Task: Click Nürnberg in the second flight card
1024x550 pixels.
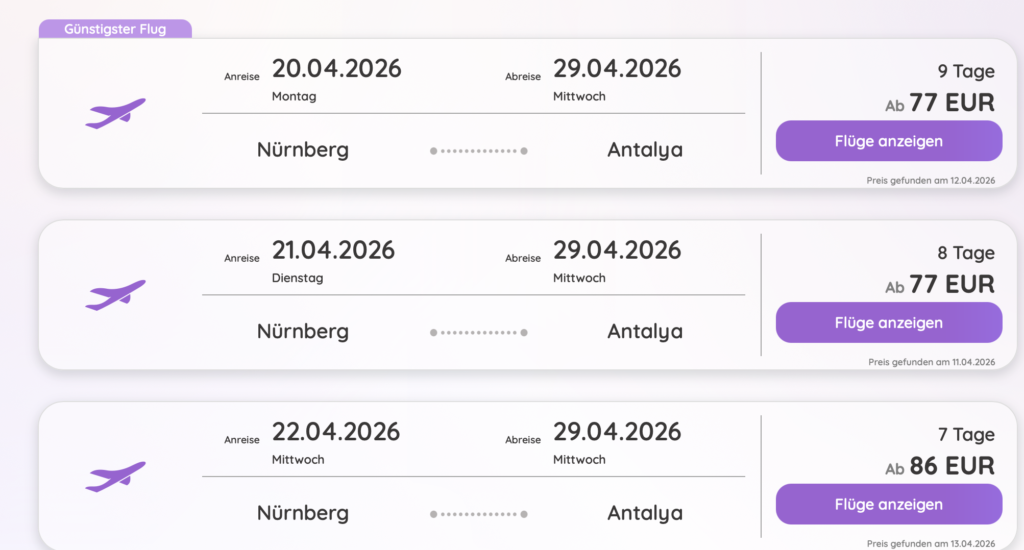Action: coord(303,331)
